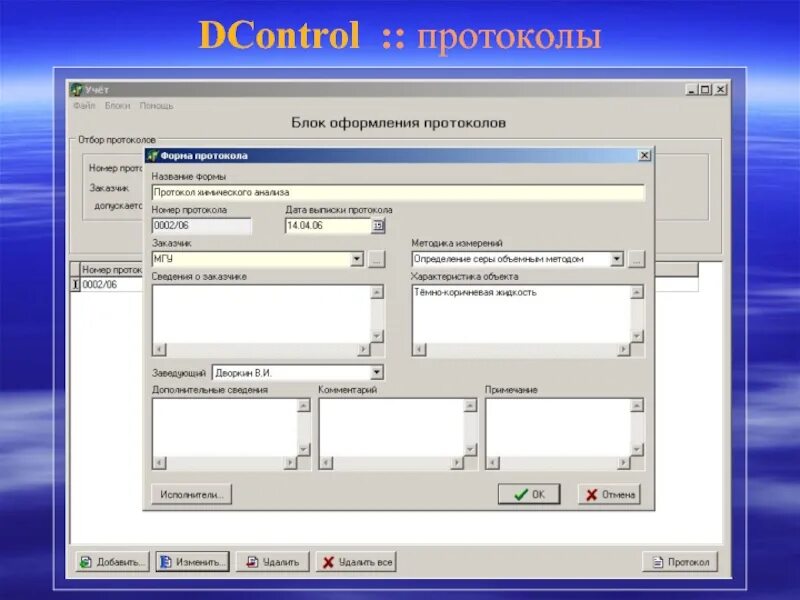This screenshot has height=600, width=800.
Task: Maximize the Учёт window
Action: tap(705, 90)
